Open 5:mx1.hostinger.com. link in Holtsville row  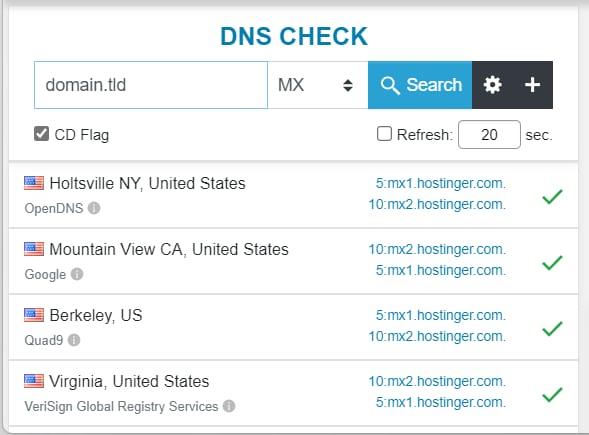(441, 183)
